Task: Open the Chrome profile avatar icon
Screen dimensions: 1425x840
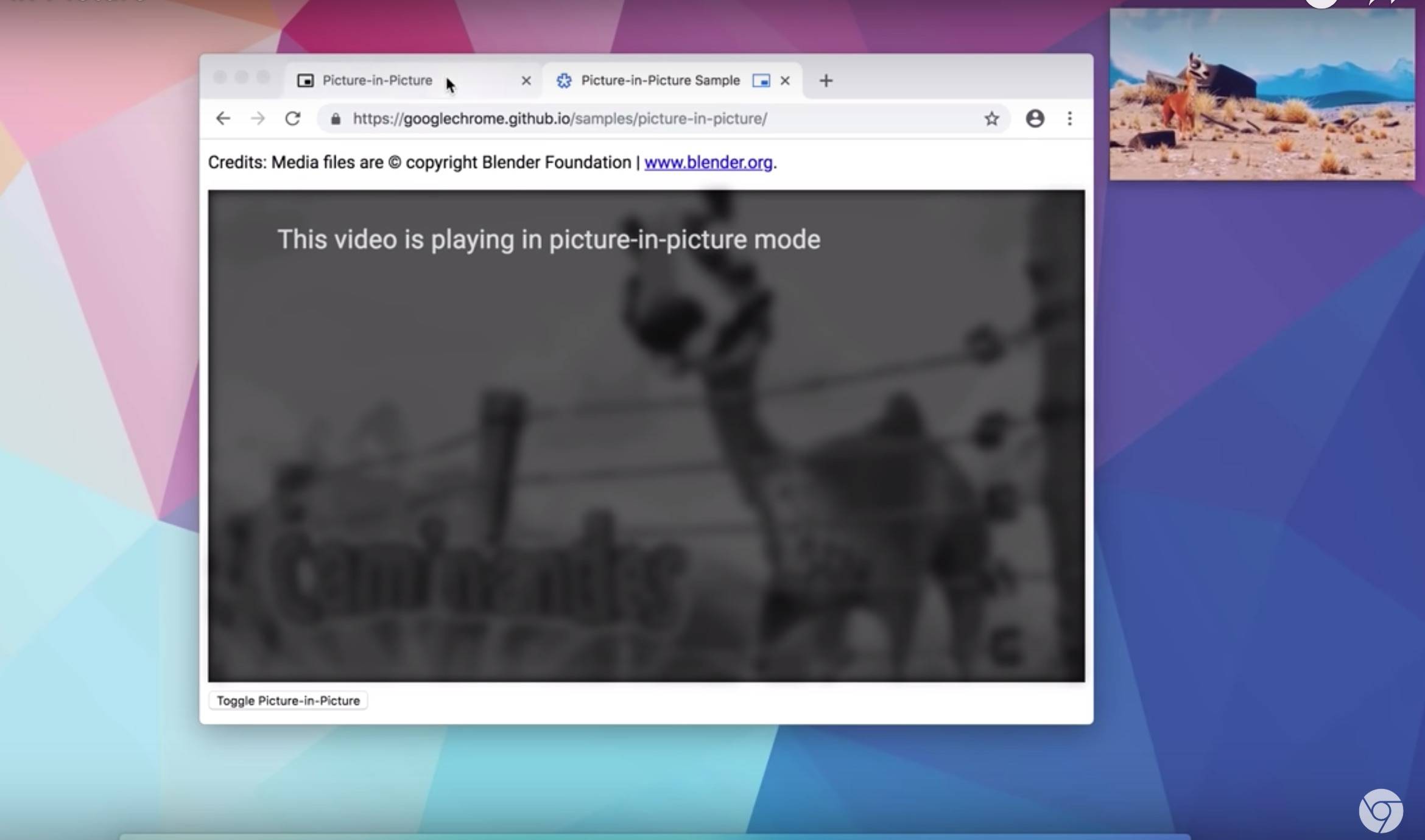Action: coord(1035,119)
